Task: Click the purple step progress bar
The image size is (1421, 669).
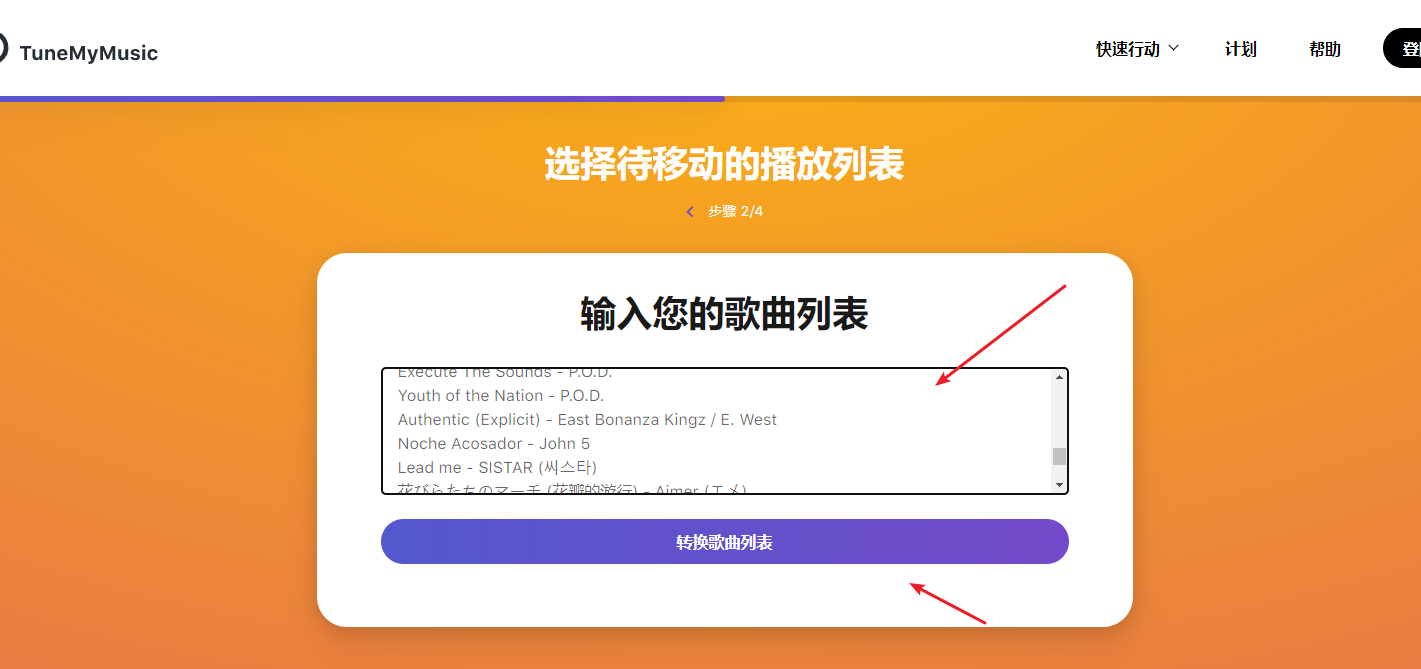Action: click(362, 99)
